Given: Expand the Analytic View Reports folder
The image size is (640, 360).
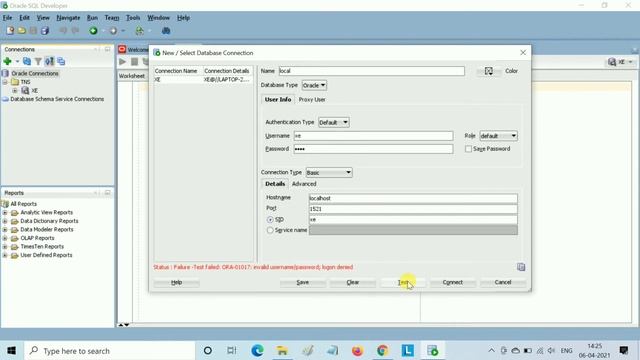Looking at the screenshot, I should pos(5,213).
